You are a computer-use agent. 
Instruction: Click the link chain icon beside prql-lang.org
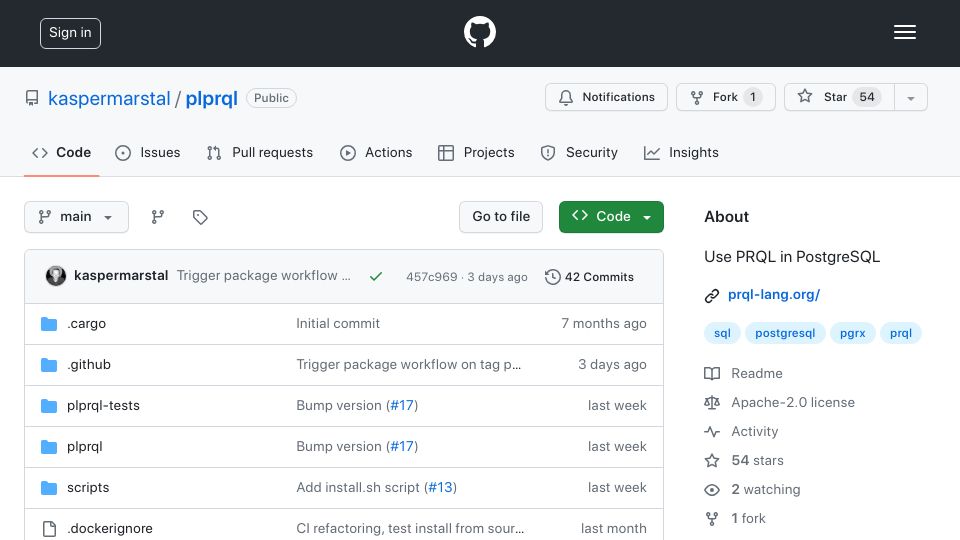711,296
